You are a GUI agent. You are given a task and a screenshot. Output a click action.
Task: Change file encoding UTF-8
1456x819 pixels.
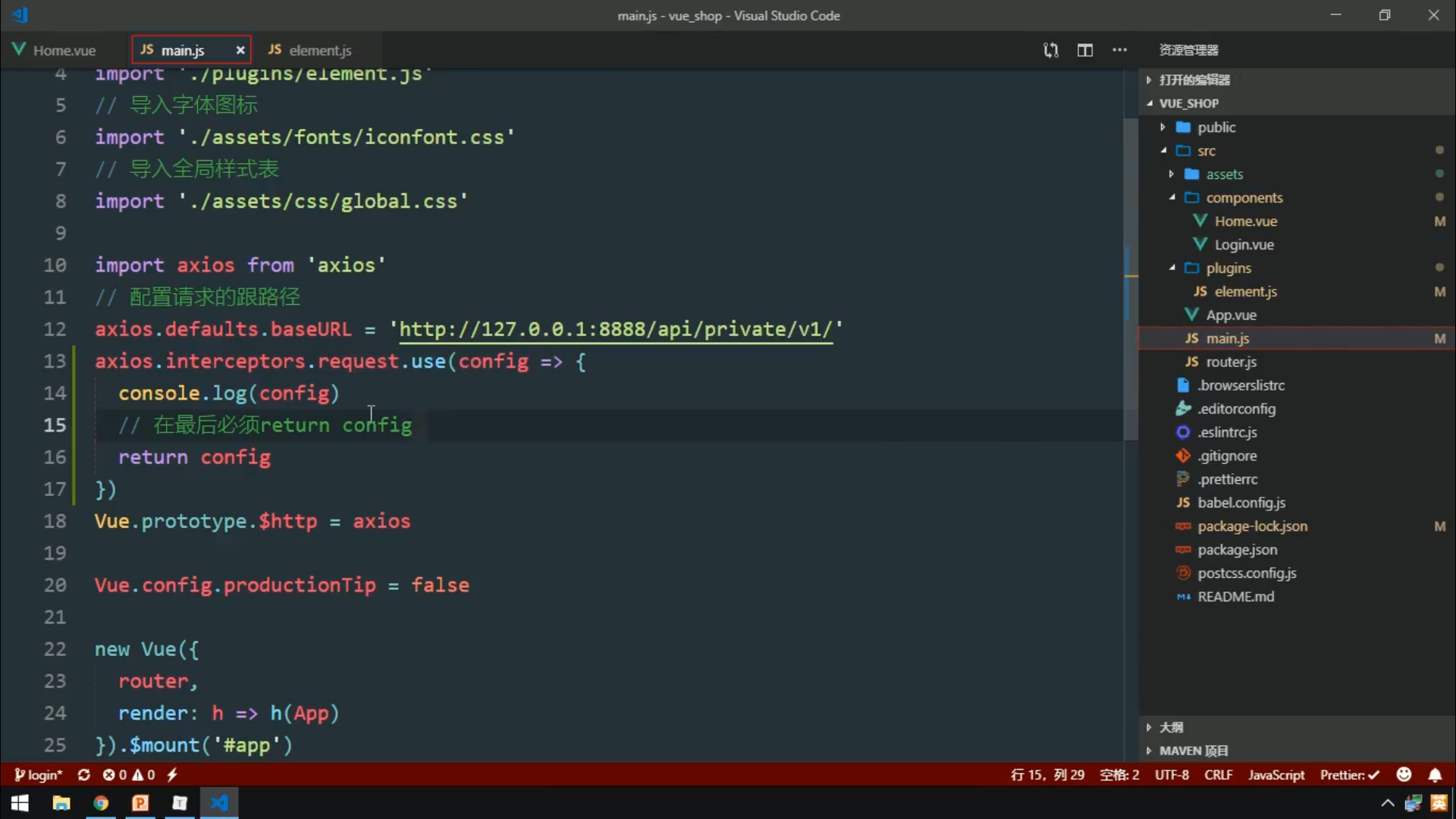pos(1172,775)
